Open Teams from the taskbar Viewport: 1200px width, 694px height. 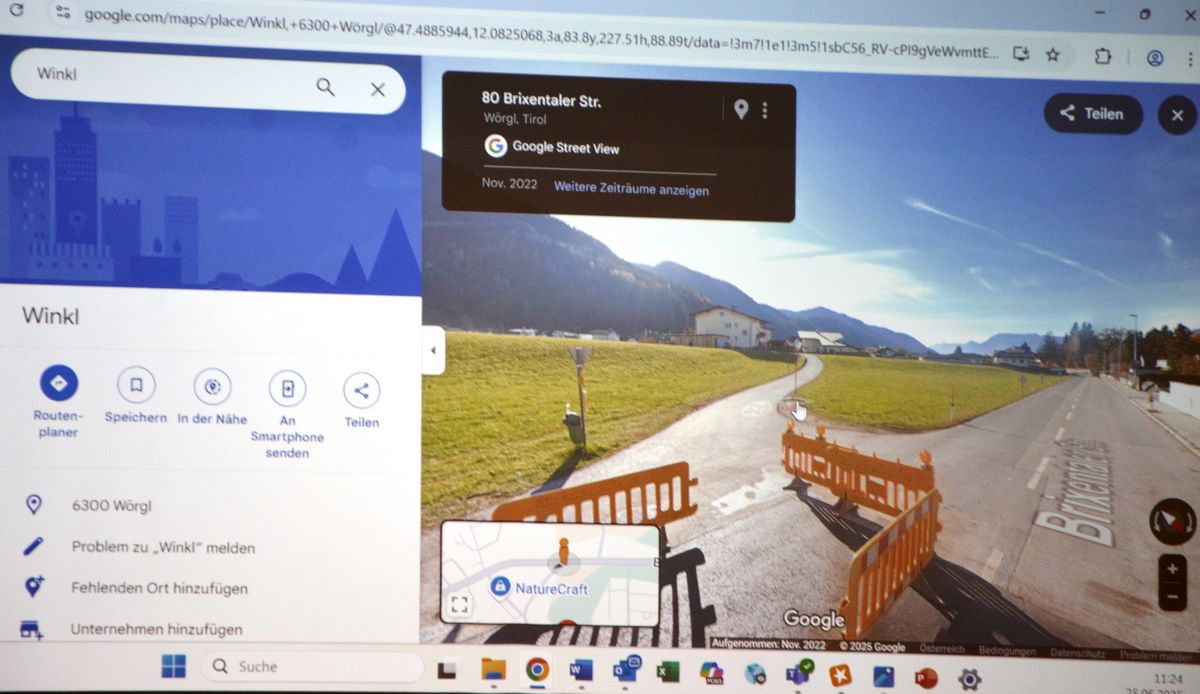799,674
